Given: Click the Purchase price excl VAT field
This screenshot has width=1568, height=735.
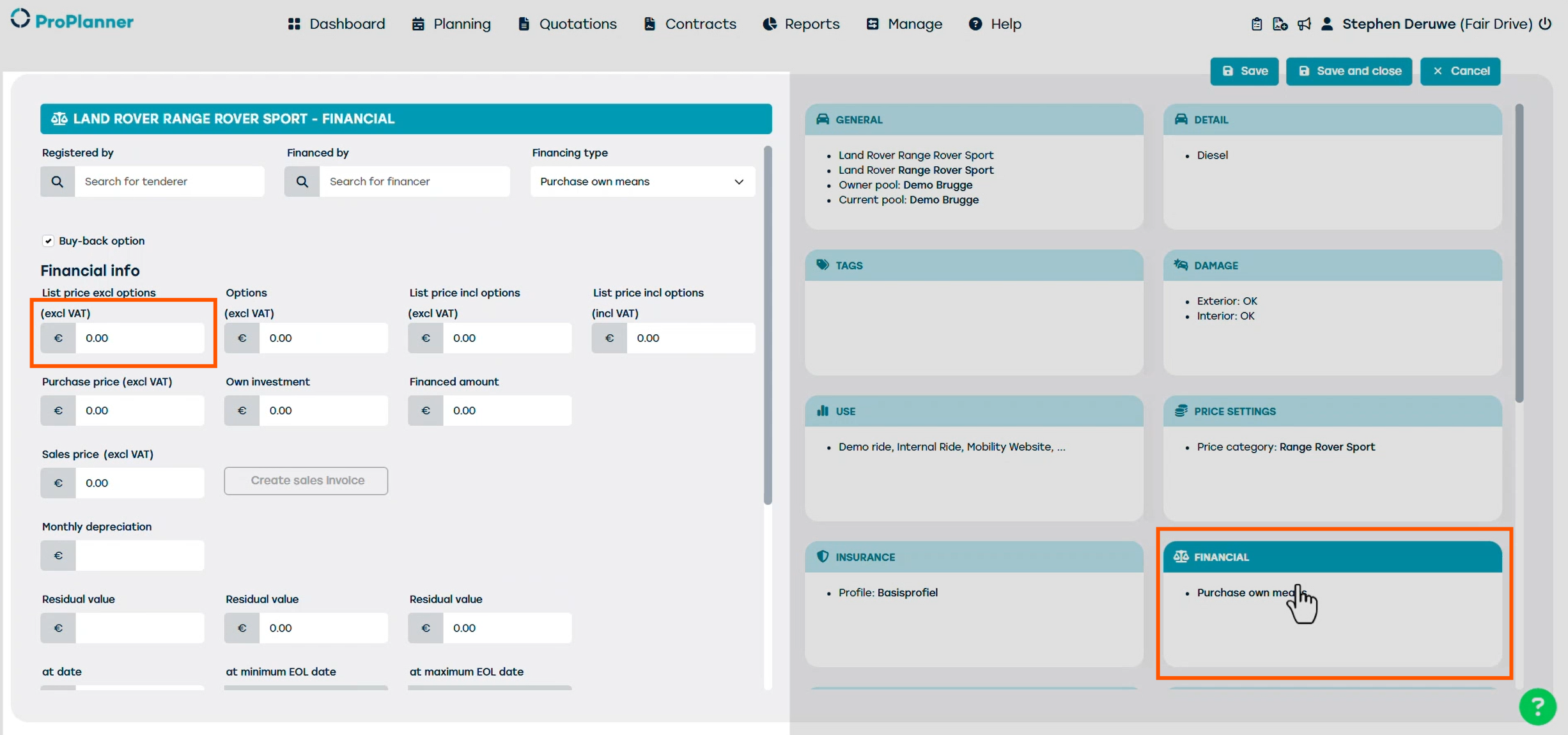Looking at the screenshot, I should (x=139, y=410).
